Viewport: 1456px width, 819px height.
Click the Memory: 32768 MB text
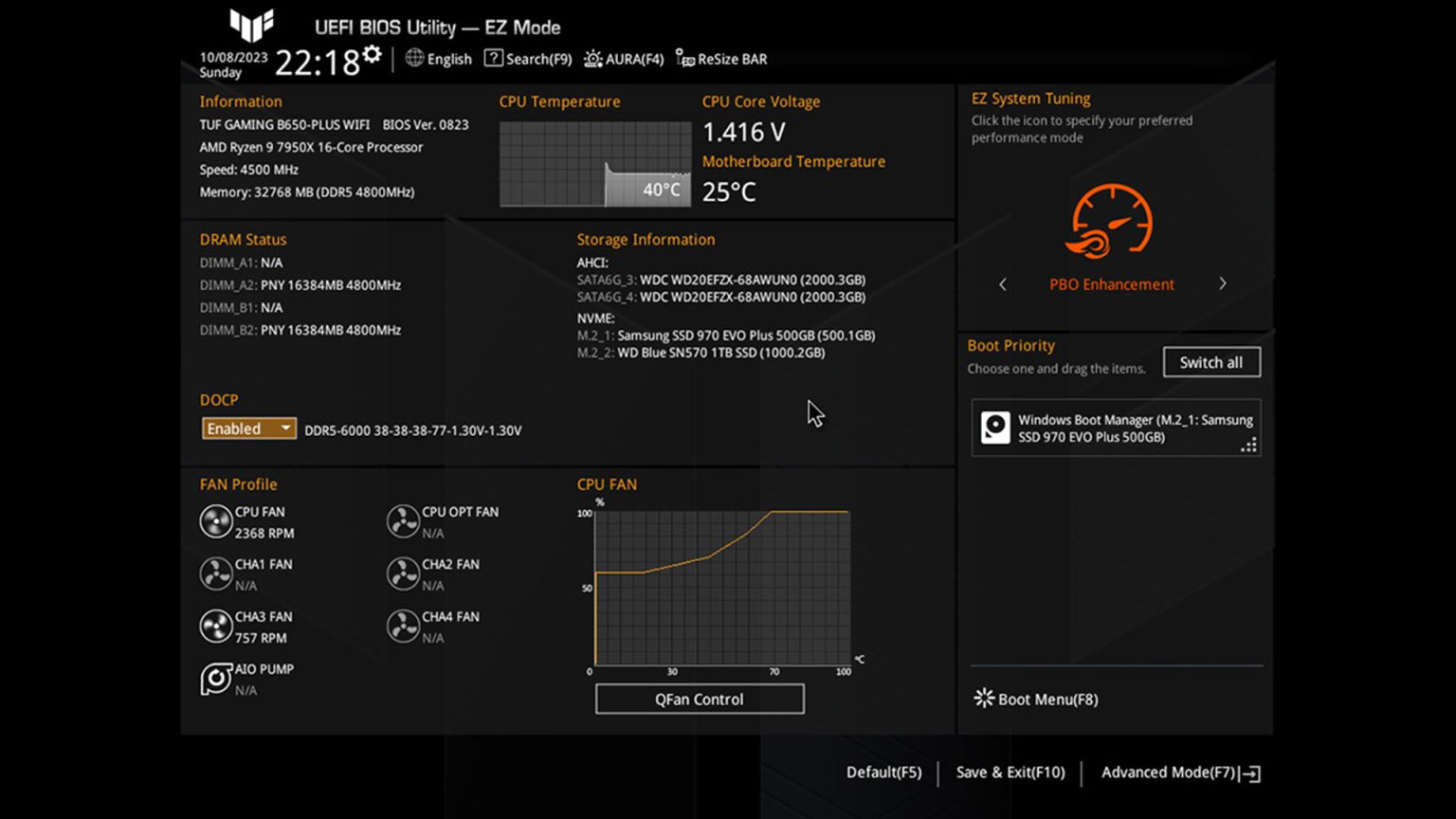307,192
